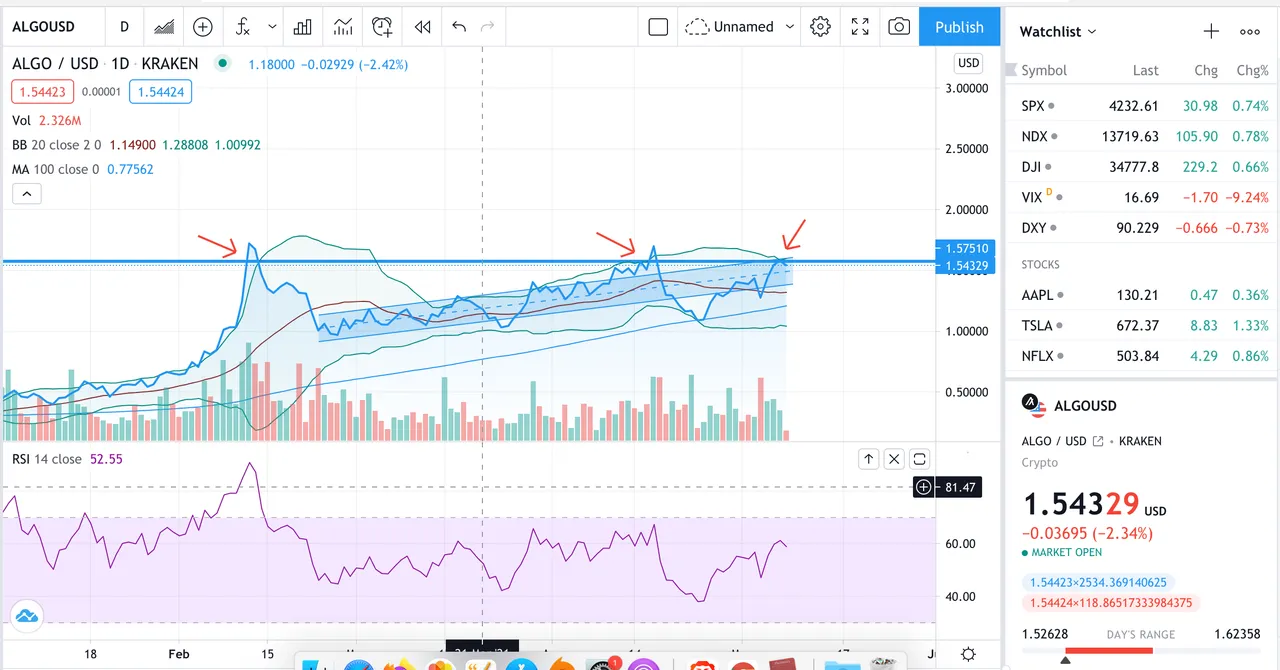Take a chart snapshot with the camera
Viewport: 1280px width, 670px height.
click(899, 27)
